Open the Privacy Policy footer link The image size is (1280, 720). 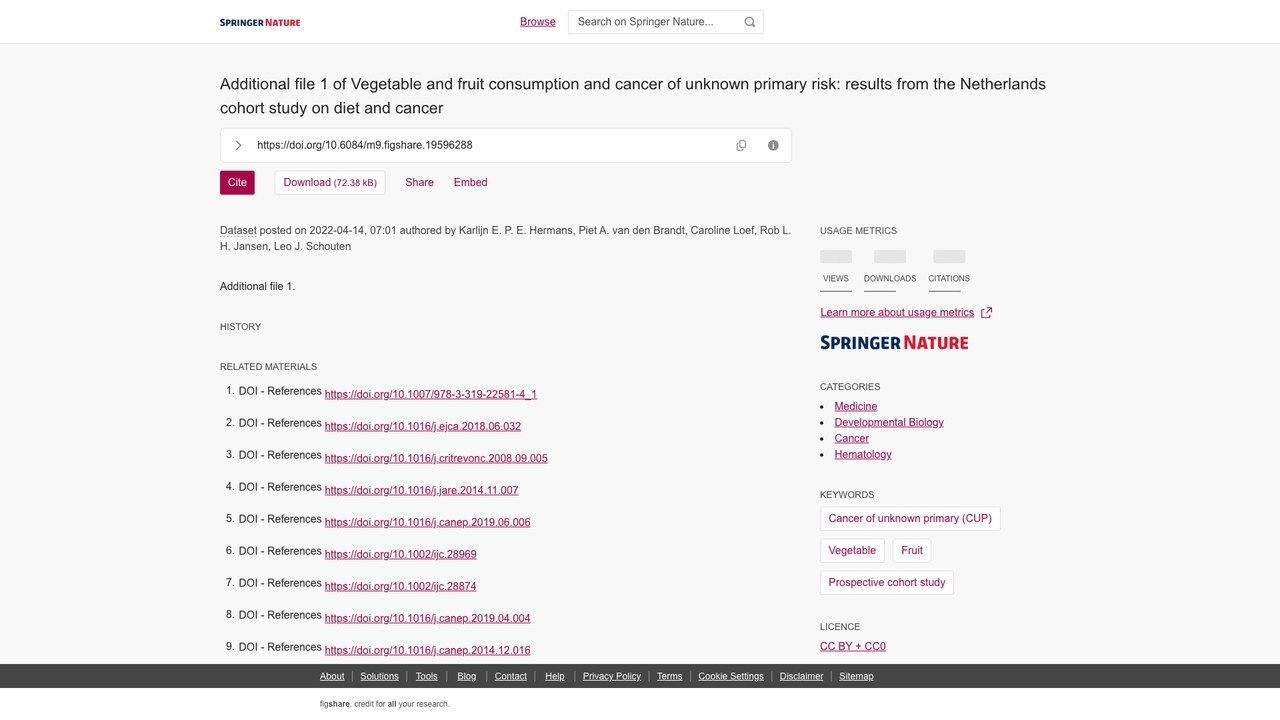(612, 676)
